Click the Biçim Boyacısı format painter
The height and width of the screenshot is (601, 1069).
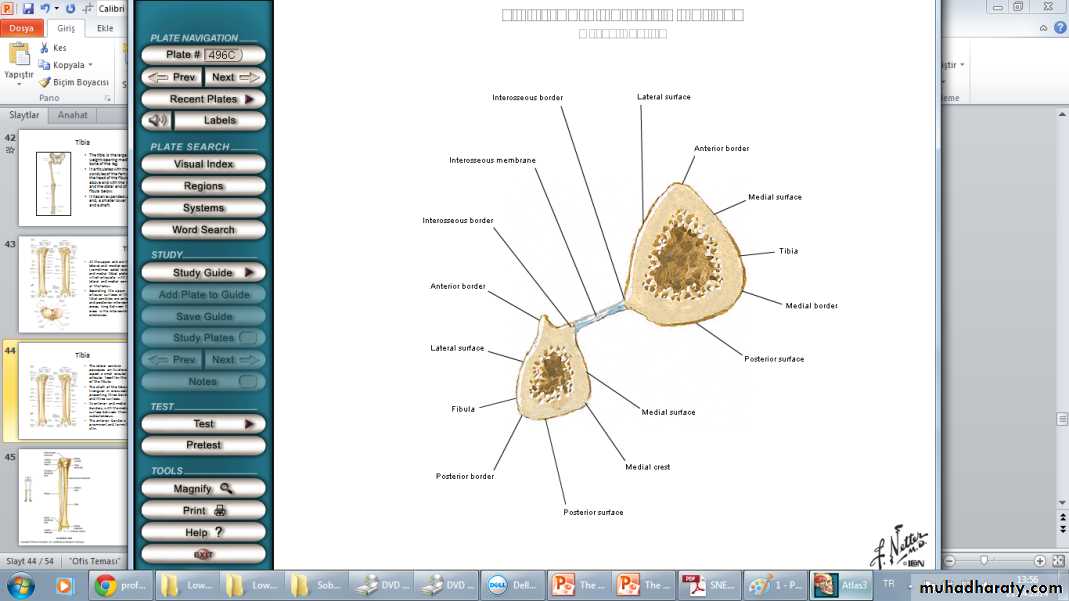tap(73, 82)
